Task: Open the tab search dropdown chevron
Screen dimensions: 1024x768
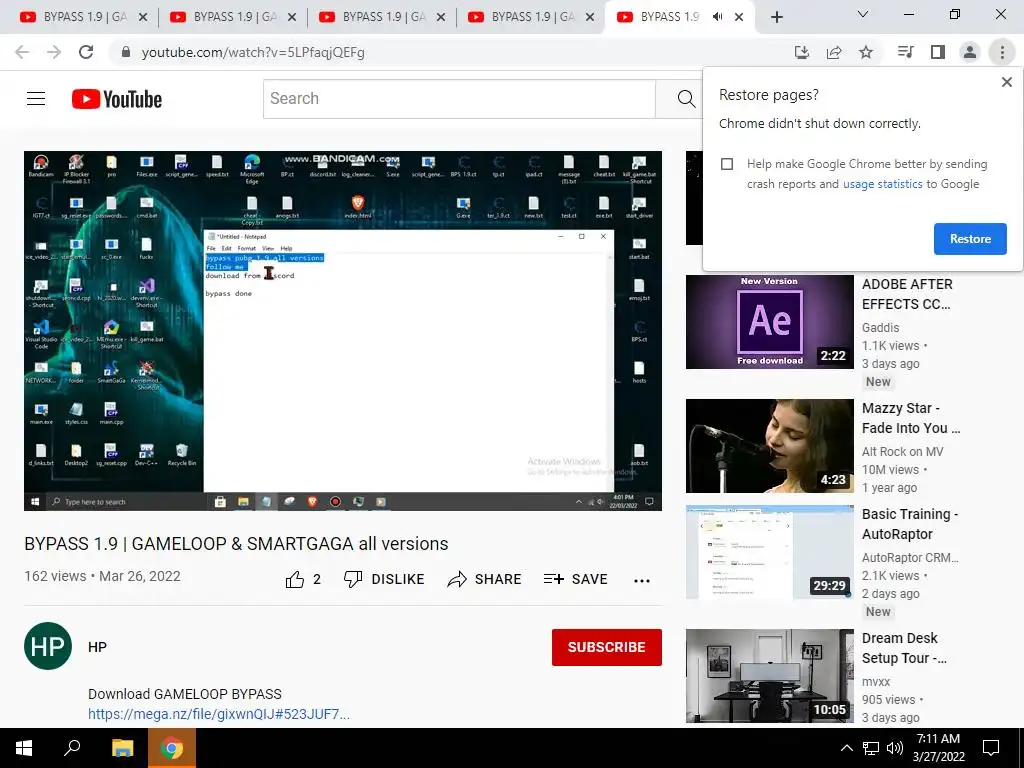Action: point(863,14)
